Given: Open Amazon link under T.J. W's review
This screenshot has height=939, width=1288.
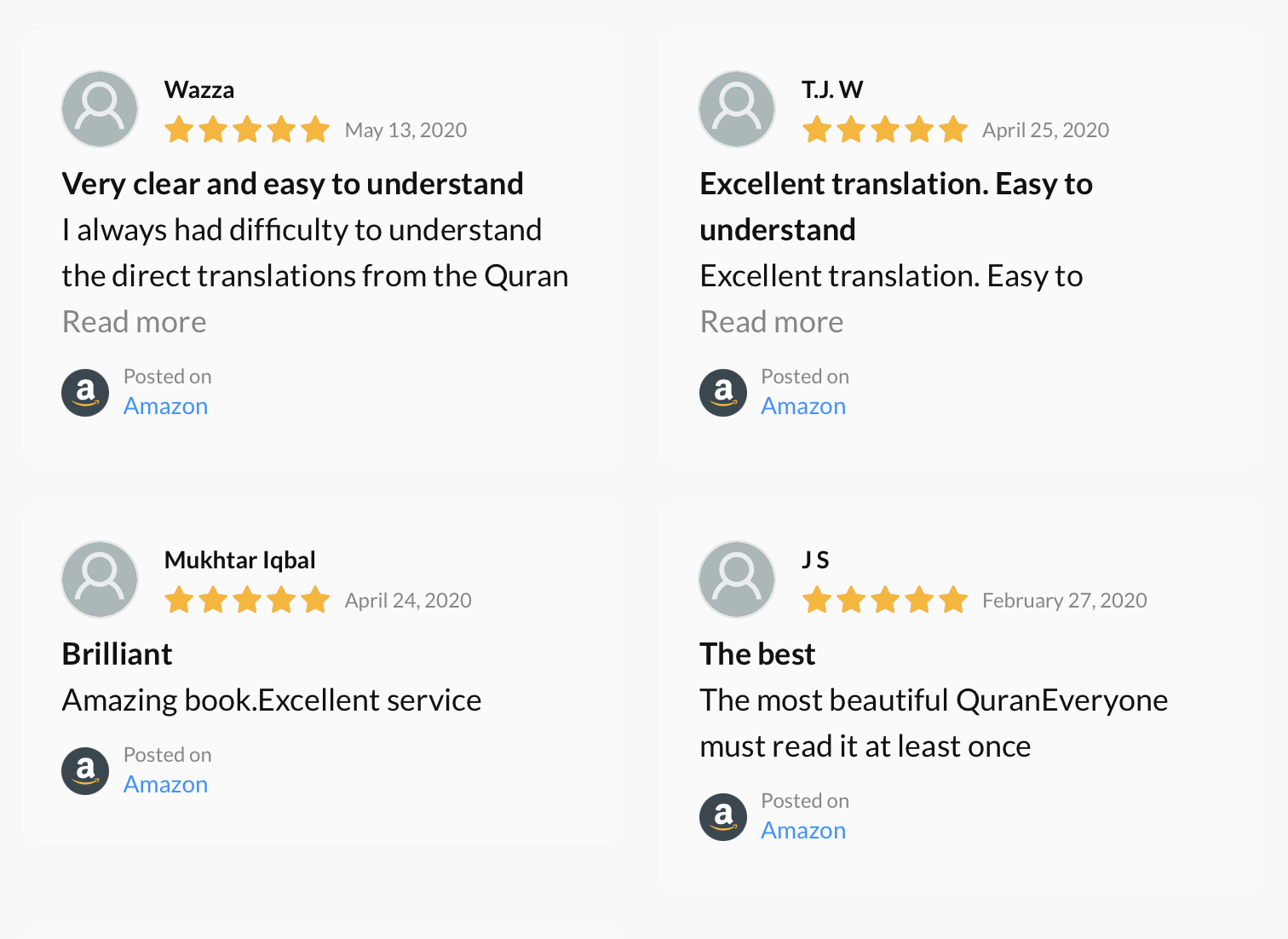Looking at the screenshot, I should (803, 406).
